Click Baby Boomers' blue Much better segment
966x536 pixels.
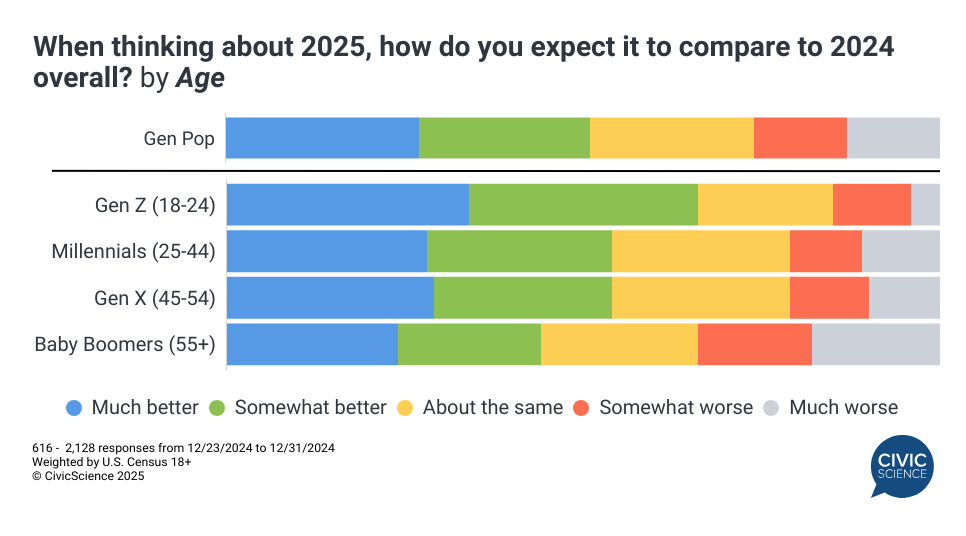point(312,345)
